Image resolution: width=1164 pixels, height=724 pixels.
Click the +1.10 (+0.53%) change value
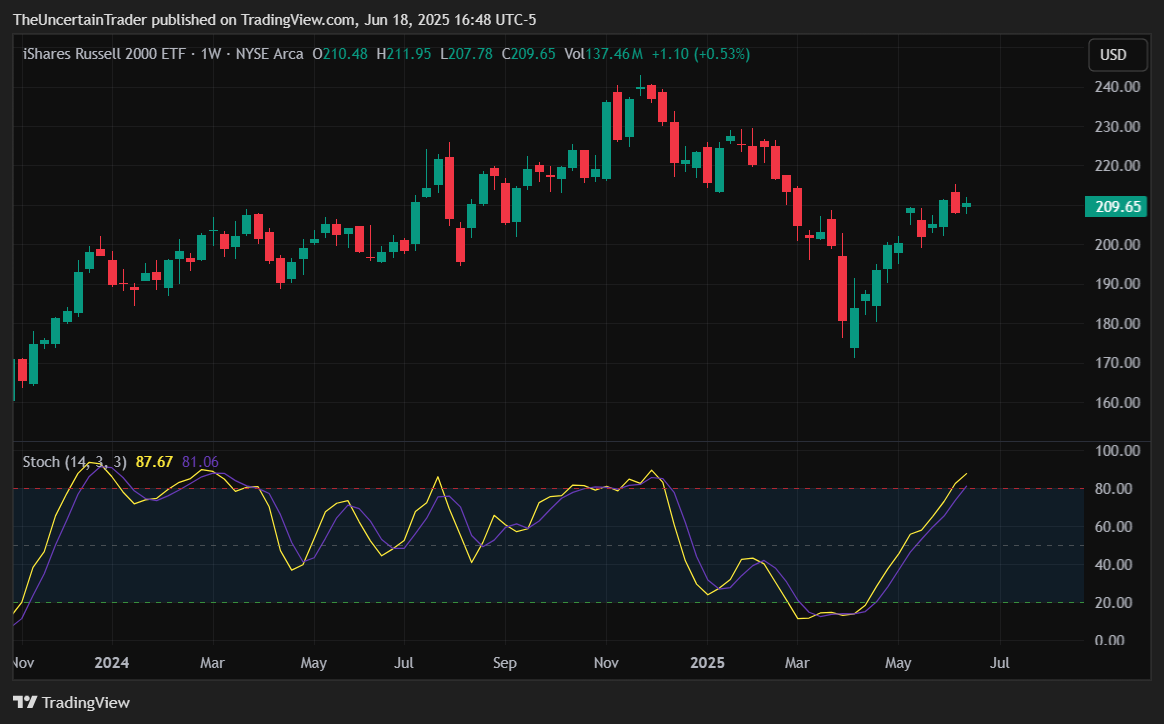701,54
